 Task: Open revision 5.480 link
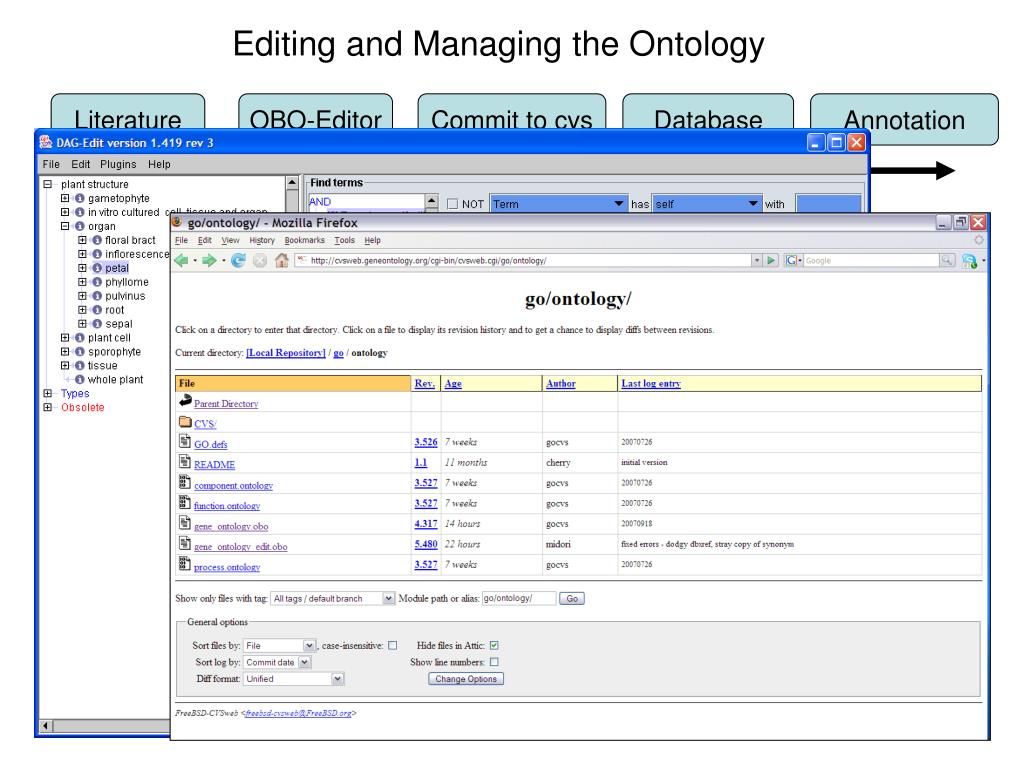(x=426, y=544)
